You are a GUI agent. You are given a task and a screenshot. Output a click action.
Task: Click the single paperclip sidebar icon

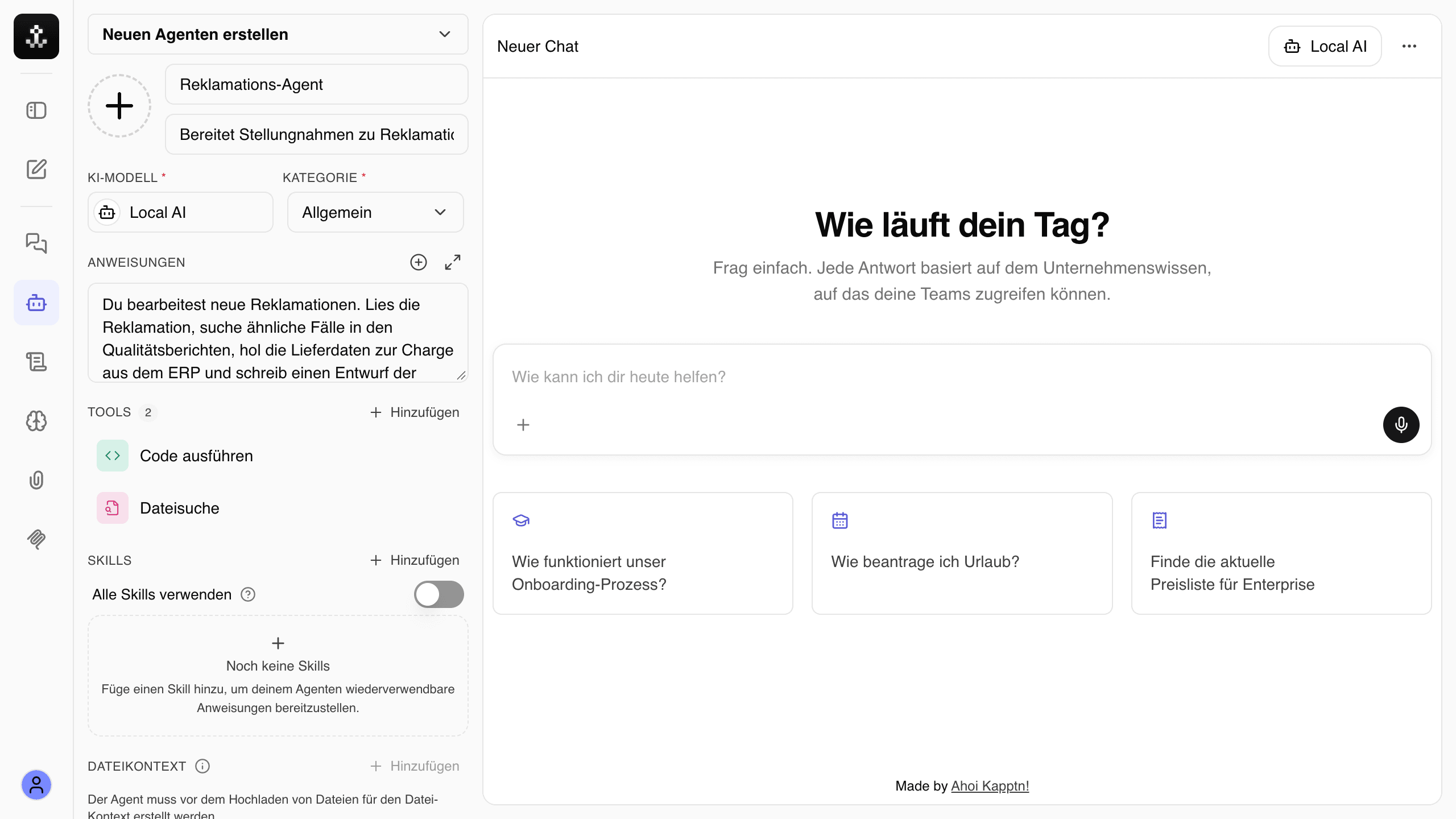click(36, 480)
